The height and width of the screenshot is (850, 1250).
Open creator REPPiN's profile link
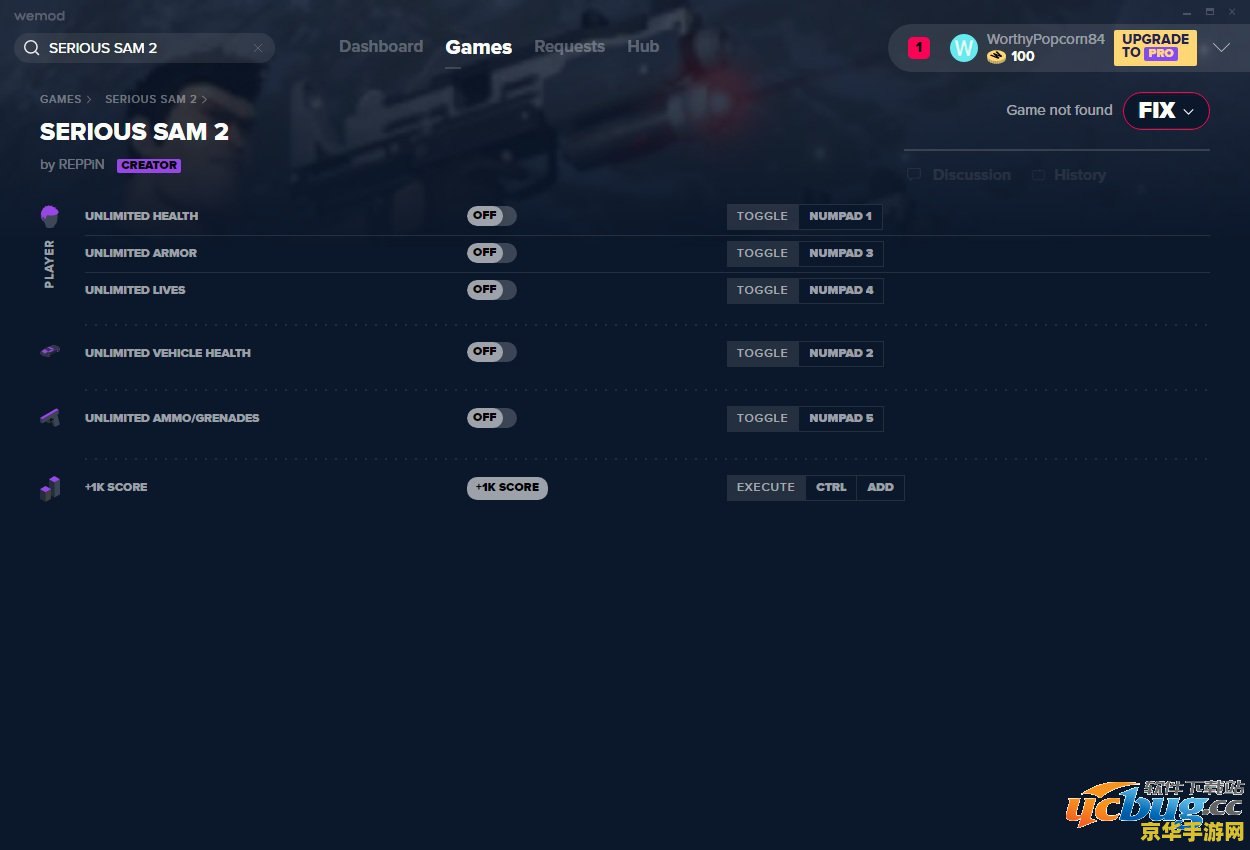pyautogui.click(x=81, y=165)
